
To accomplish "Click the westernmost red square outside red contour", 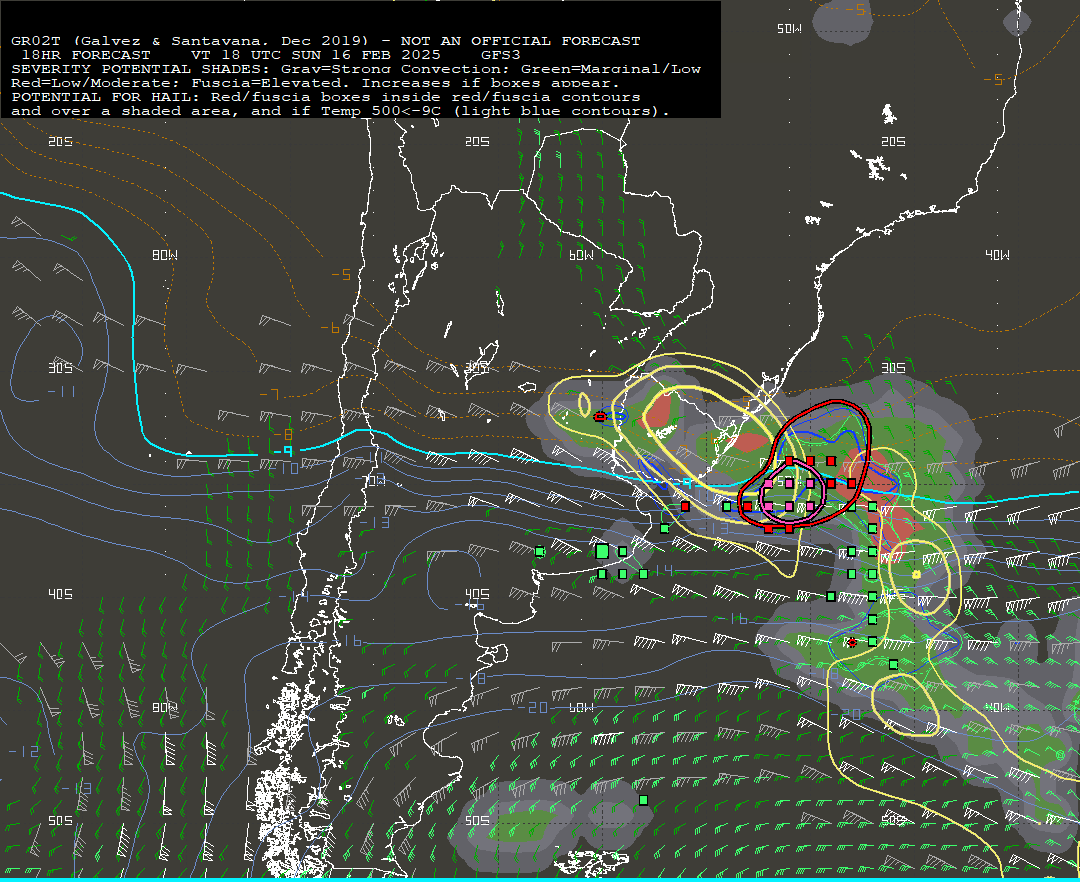I will [685, 507].
